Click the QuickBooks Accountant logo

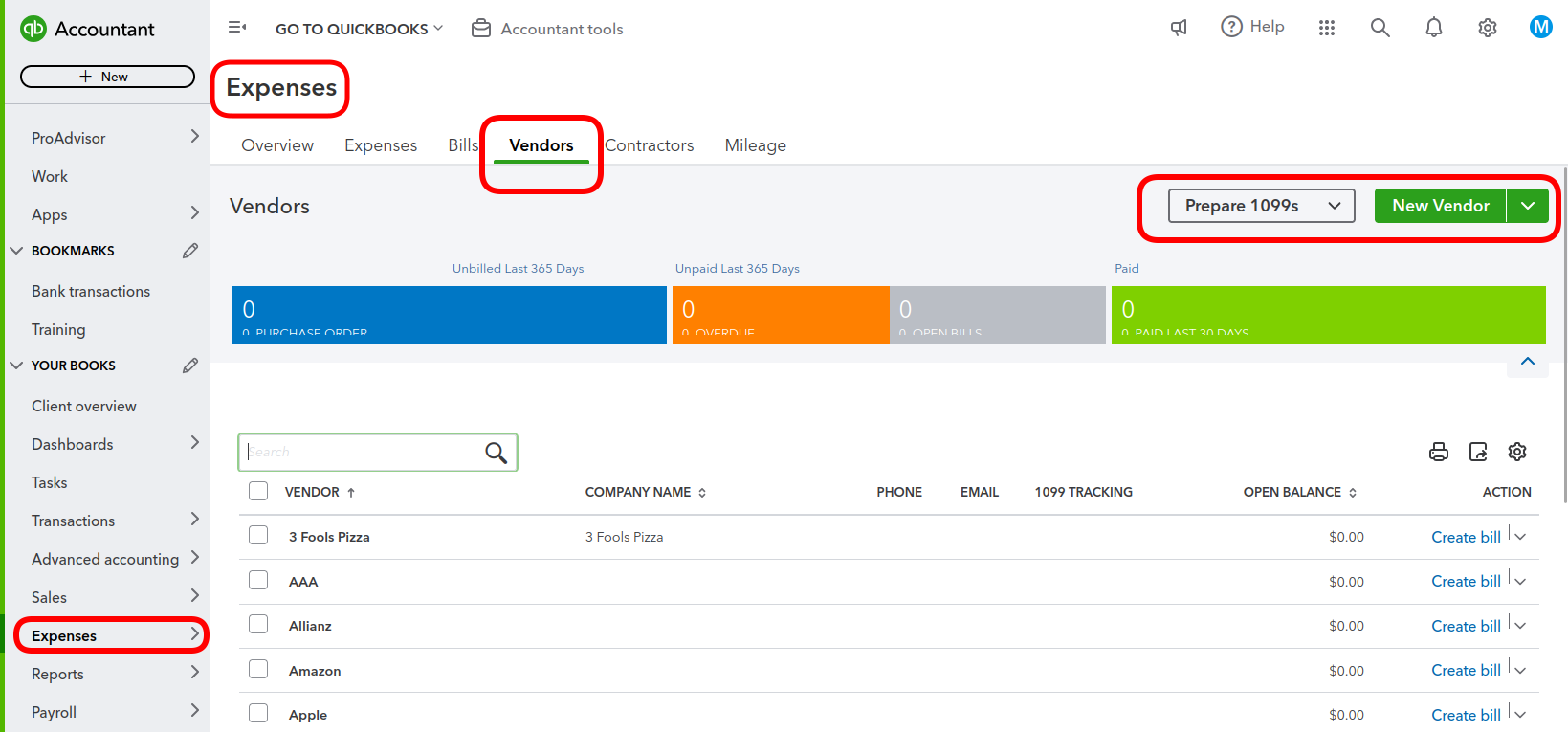[x=33, y=29]
